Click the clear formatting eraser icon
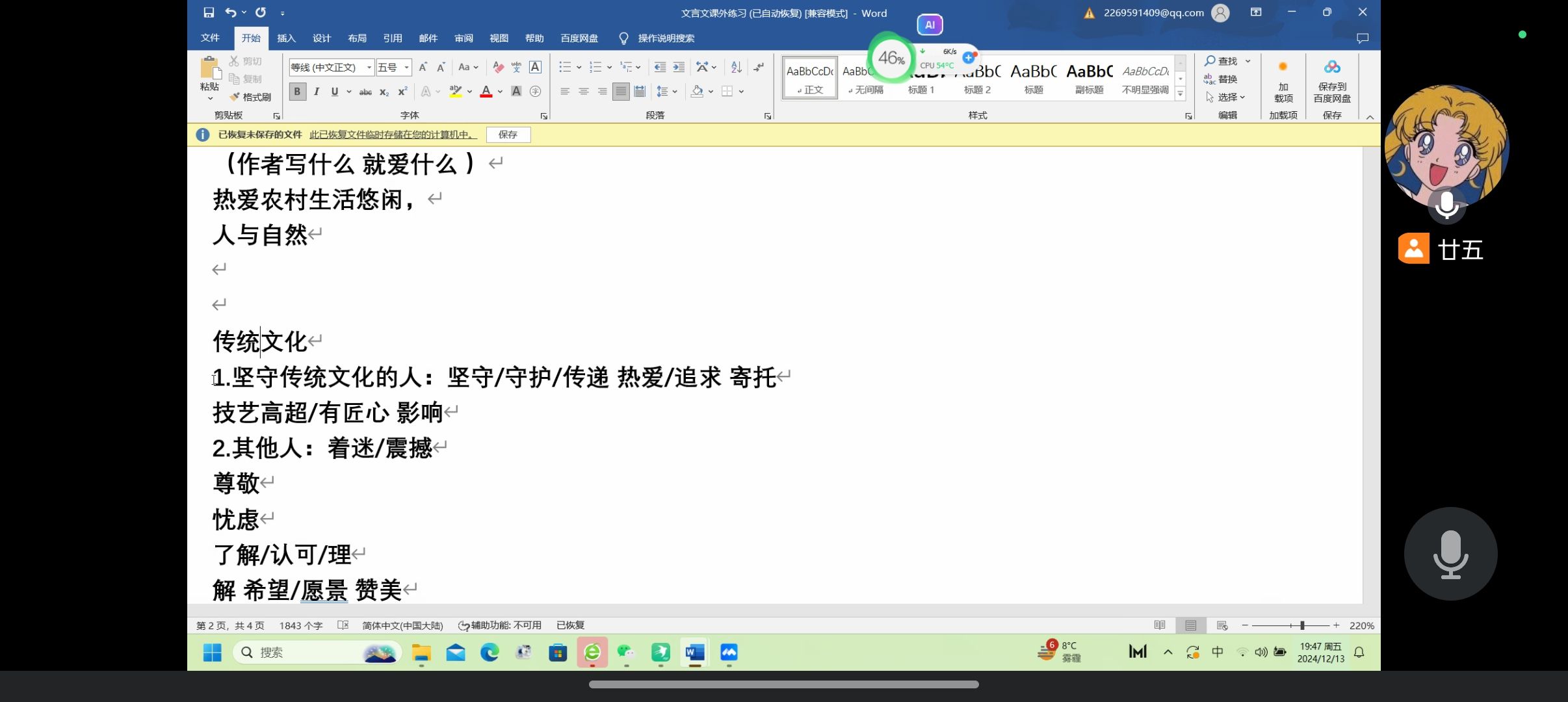 498,67
